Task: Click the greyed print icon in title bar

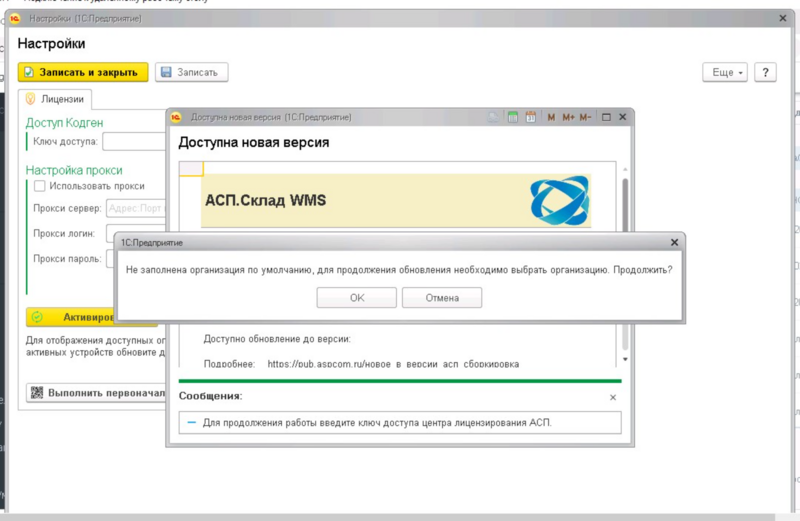Action: 493,117
